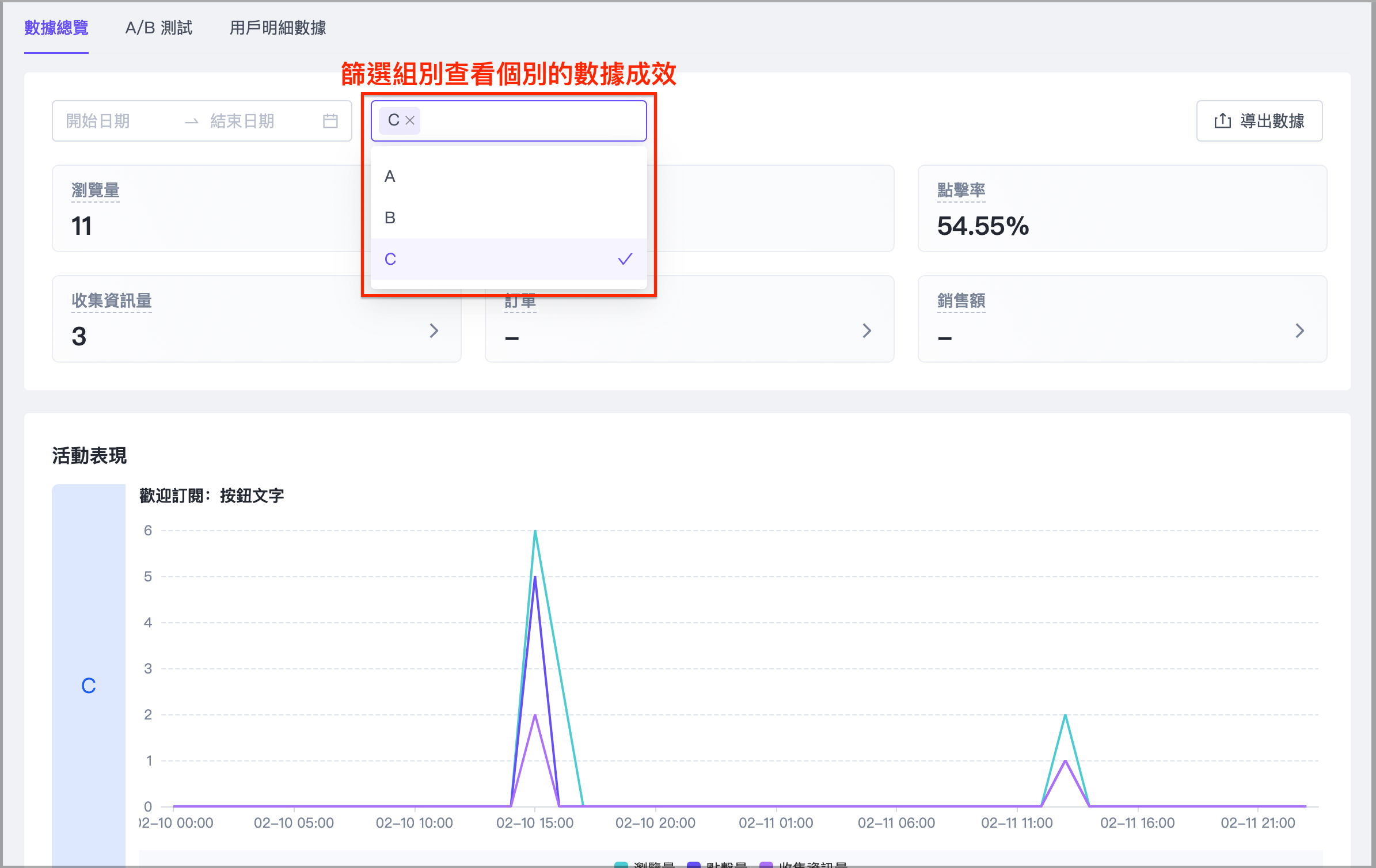Image resolution: width=1376 pixels, height=868 pixels.
Task: Switch to the 用戶明細數據 tab
Action: tap(278, 28)
